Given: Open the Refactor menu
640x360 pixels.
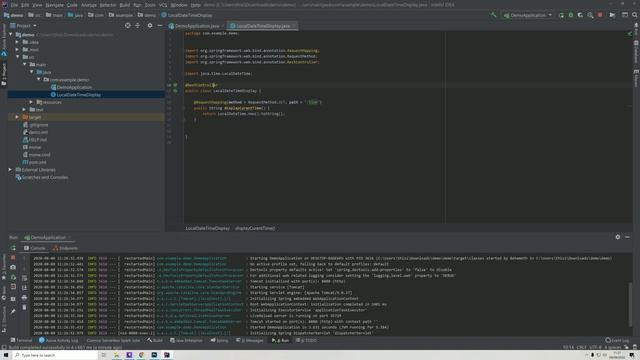Looking at the screenshot, I should point(108,5).
